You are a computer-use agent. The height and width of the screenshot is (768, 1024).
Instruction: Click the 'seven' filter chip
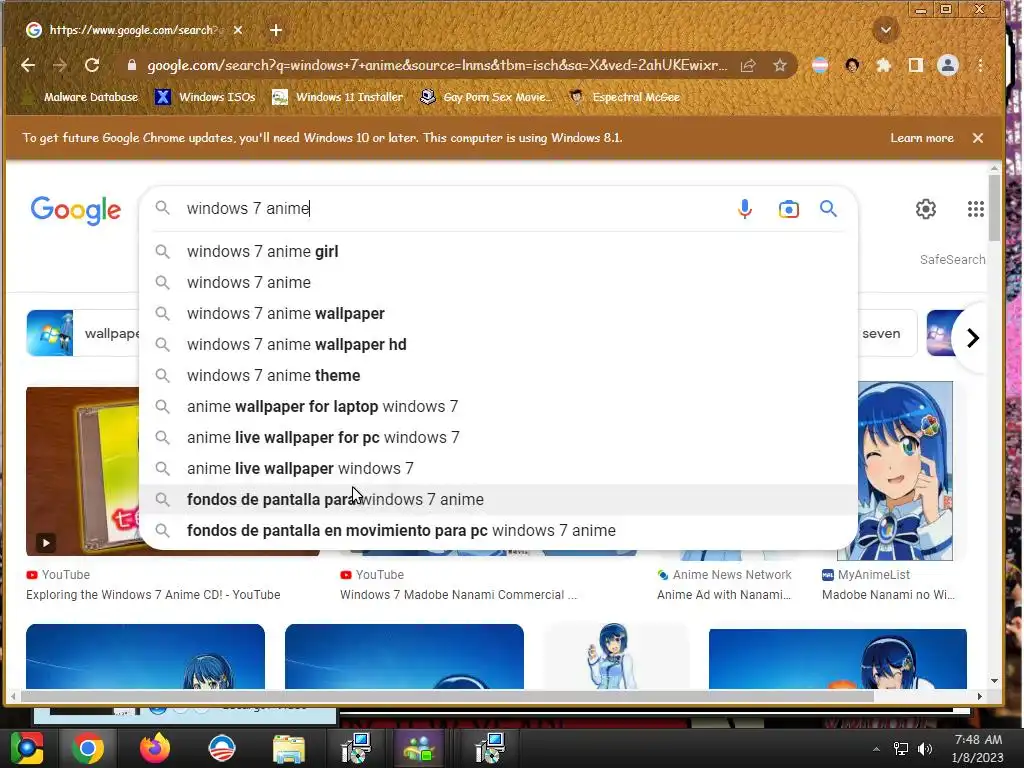pos(887,333)
